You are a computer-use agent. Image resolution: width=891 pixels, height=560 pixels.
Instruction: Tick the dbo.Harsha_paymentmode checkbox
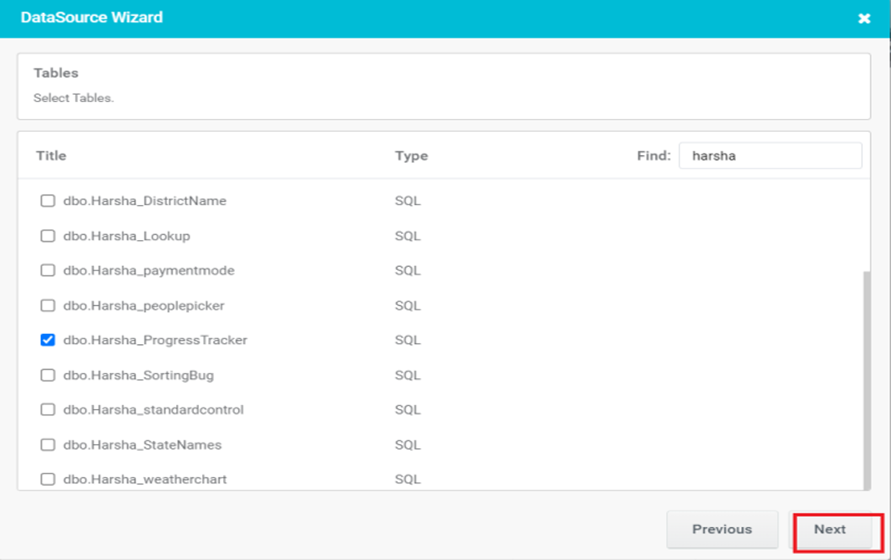click(x=47, y=271)
